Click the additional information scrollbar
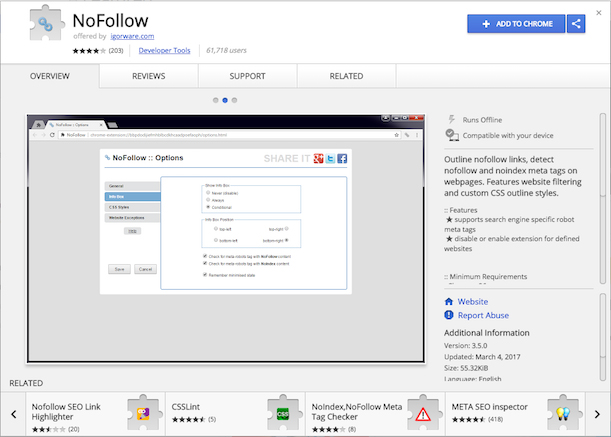The height and width of the screenshot is (437, 611). [x=602, y=337]
